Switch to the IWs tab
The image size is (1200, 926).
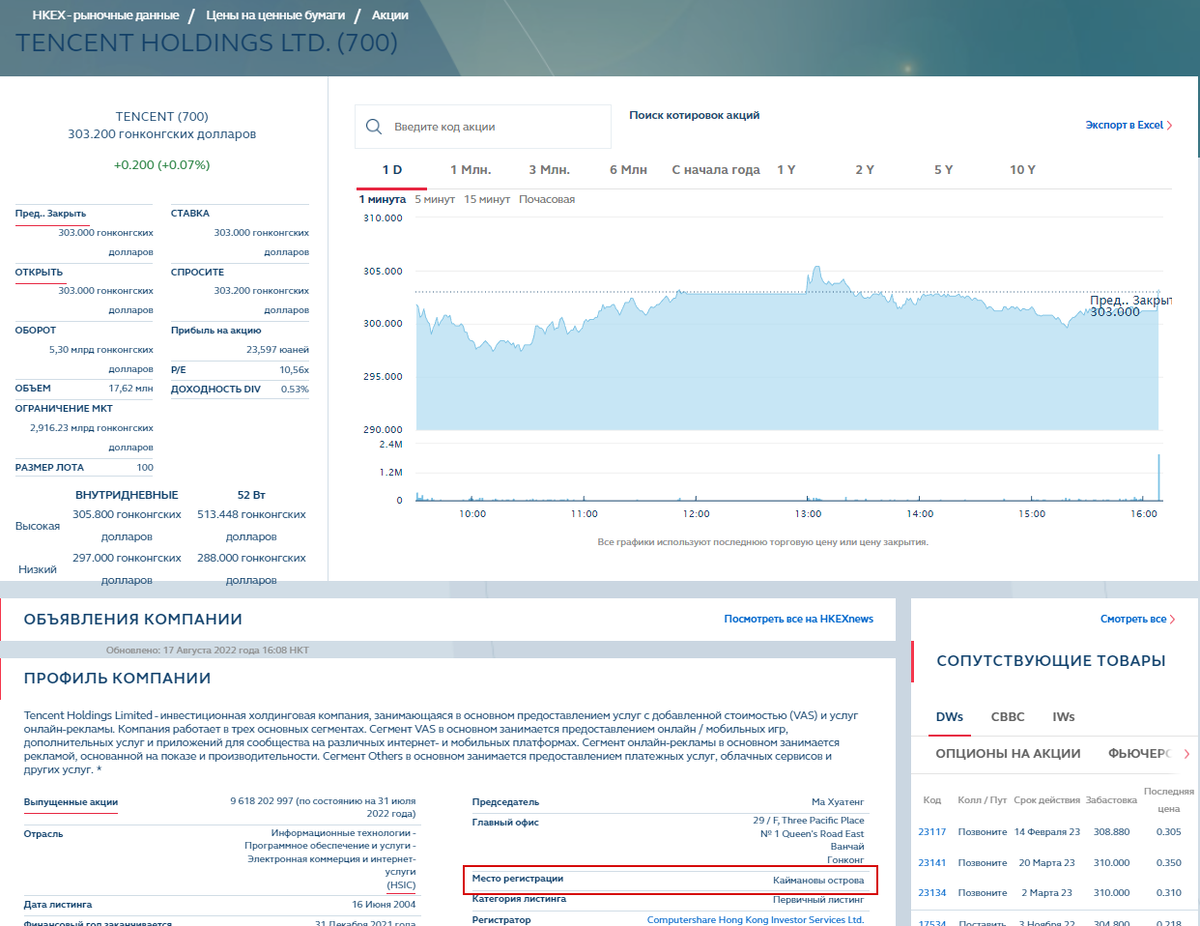(1063, 717)
